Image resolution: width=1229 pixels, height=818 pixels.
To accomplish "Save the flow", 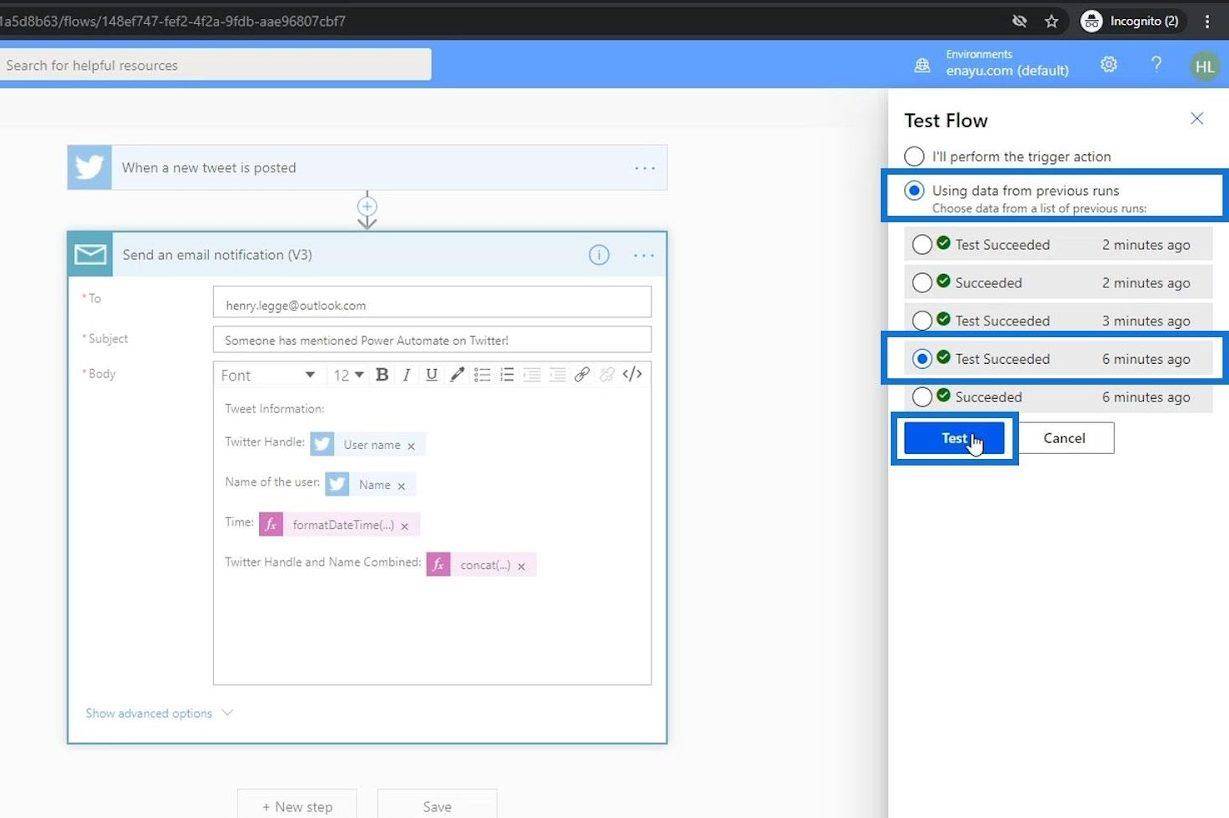I will pyautogui.click(x=437, y=806).
